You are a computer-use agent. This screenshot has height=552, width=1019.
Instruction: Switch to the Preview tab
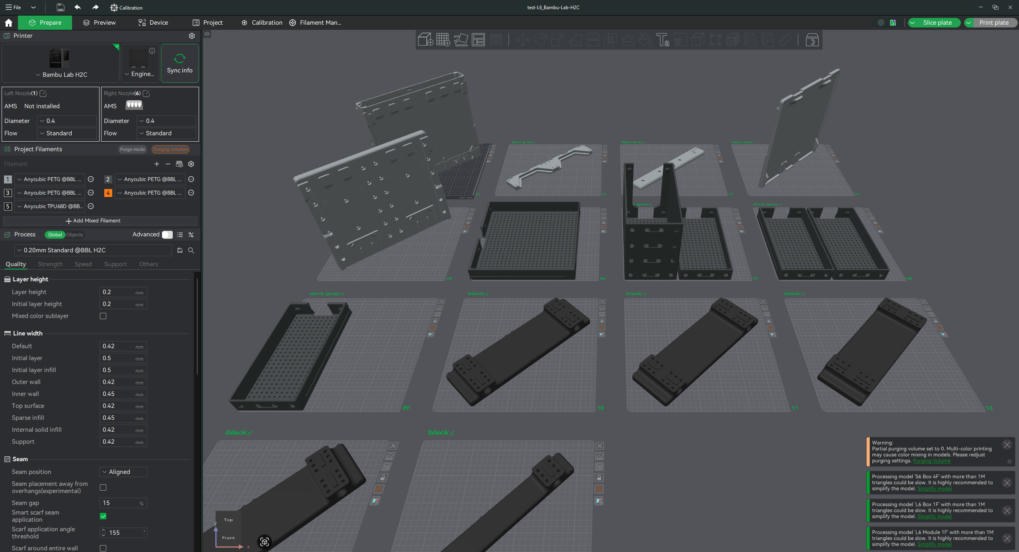coord(99,22)
